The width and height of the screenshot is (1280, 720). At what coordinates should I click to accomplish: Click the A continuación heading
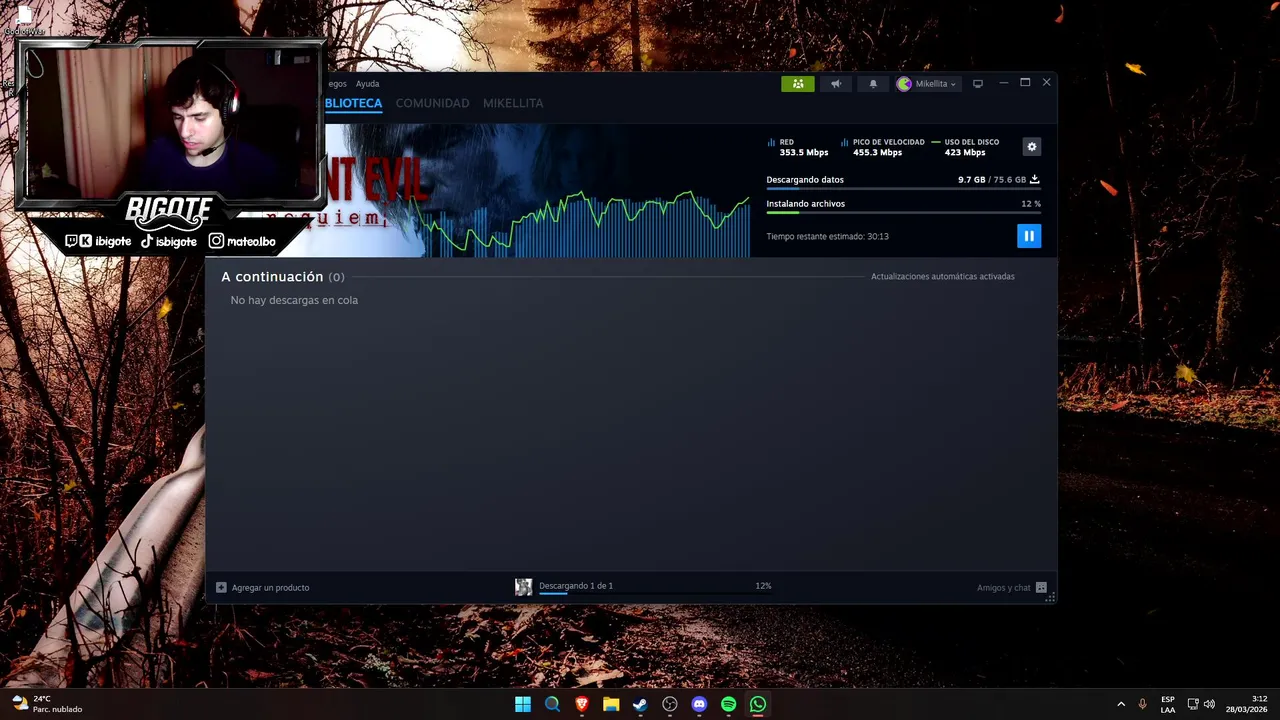pos(272,277)
